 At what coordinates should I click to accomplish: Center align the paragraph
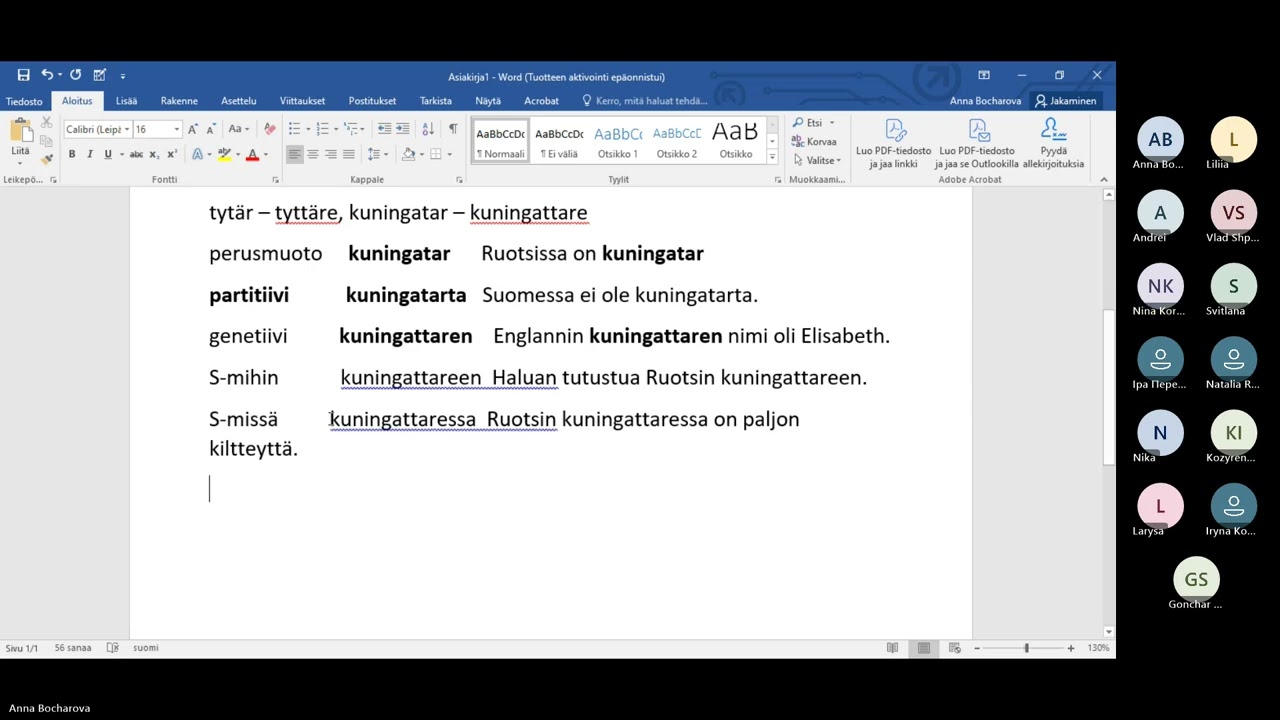click(312, 154)
